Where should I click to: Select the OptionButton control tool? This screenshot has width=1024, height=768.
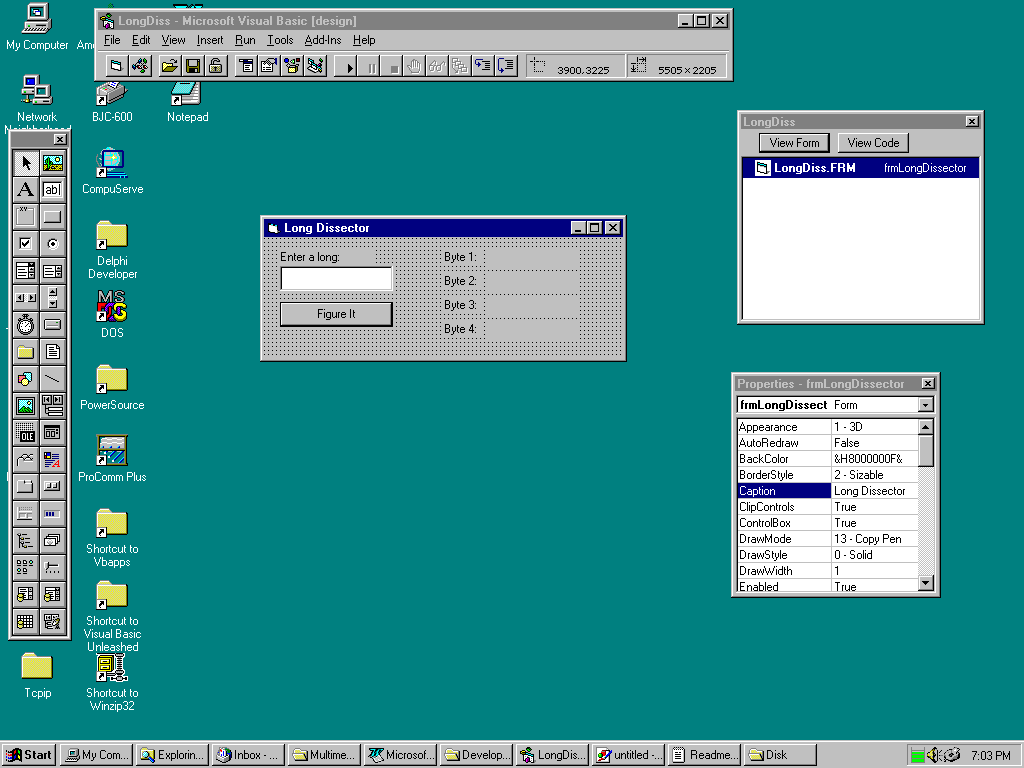point(52,243)
